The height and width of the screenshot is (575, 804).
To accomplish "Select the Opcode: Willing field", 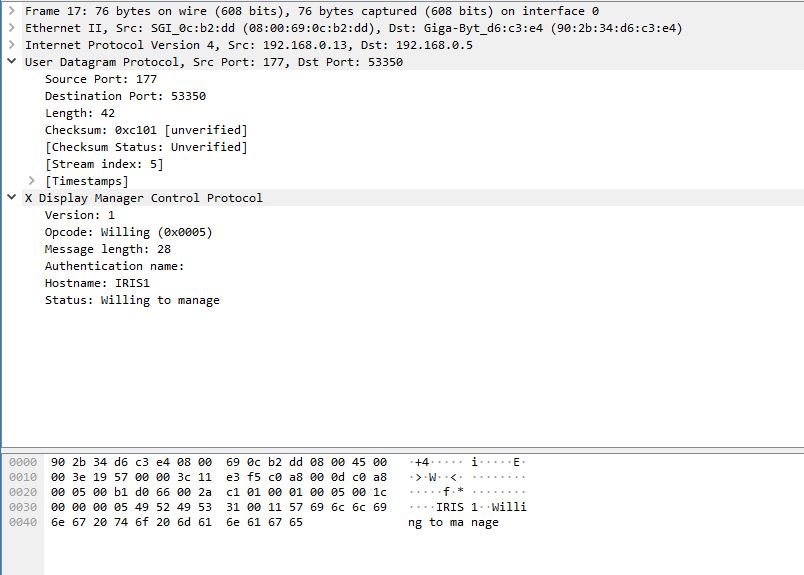I will (128, 232).
